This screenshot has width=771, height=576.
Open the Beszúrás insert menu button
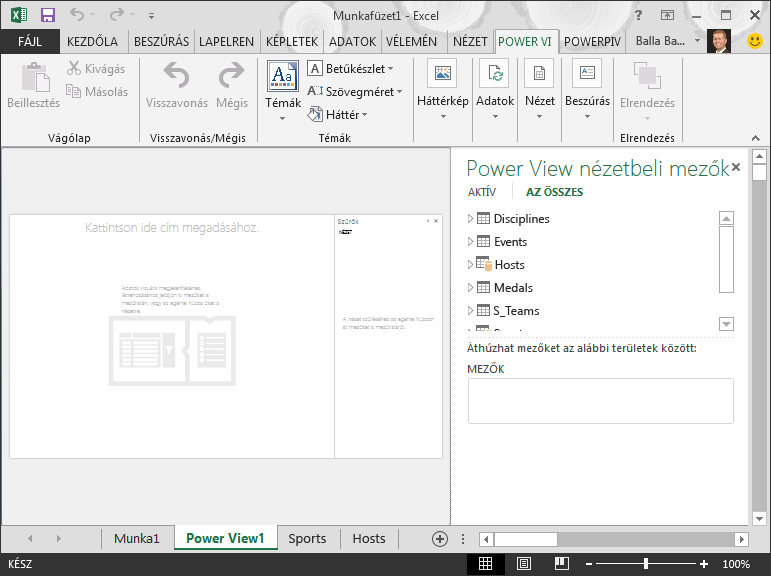[587, 90]
